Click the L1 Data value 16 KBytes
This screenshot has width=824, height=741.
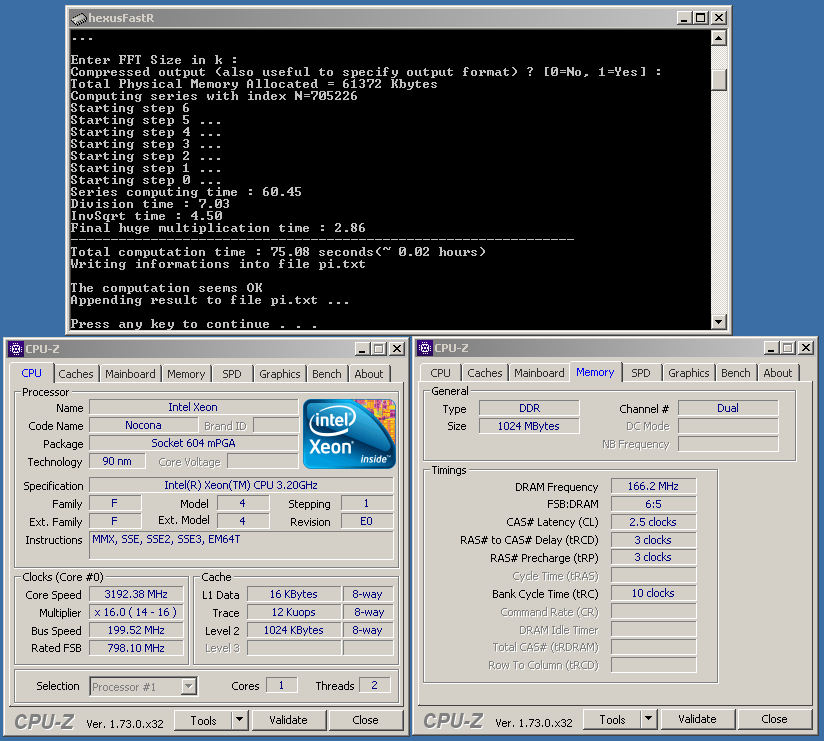[x=294, y=594]
